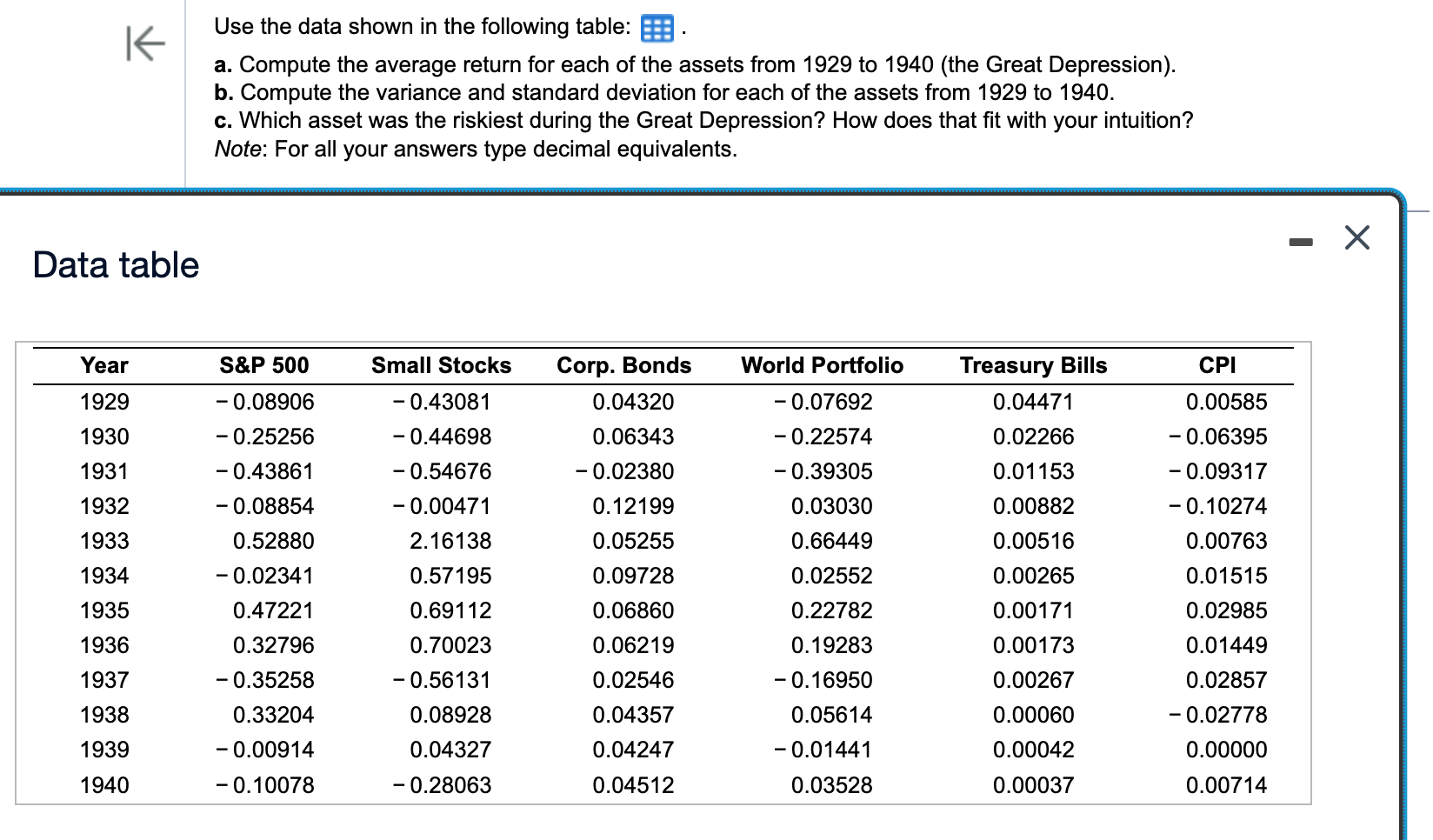
Task: Select the 1933 row label
Action: click(103, 540)
